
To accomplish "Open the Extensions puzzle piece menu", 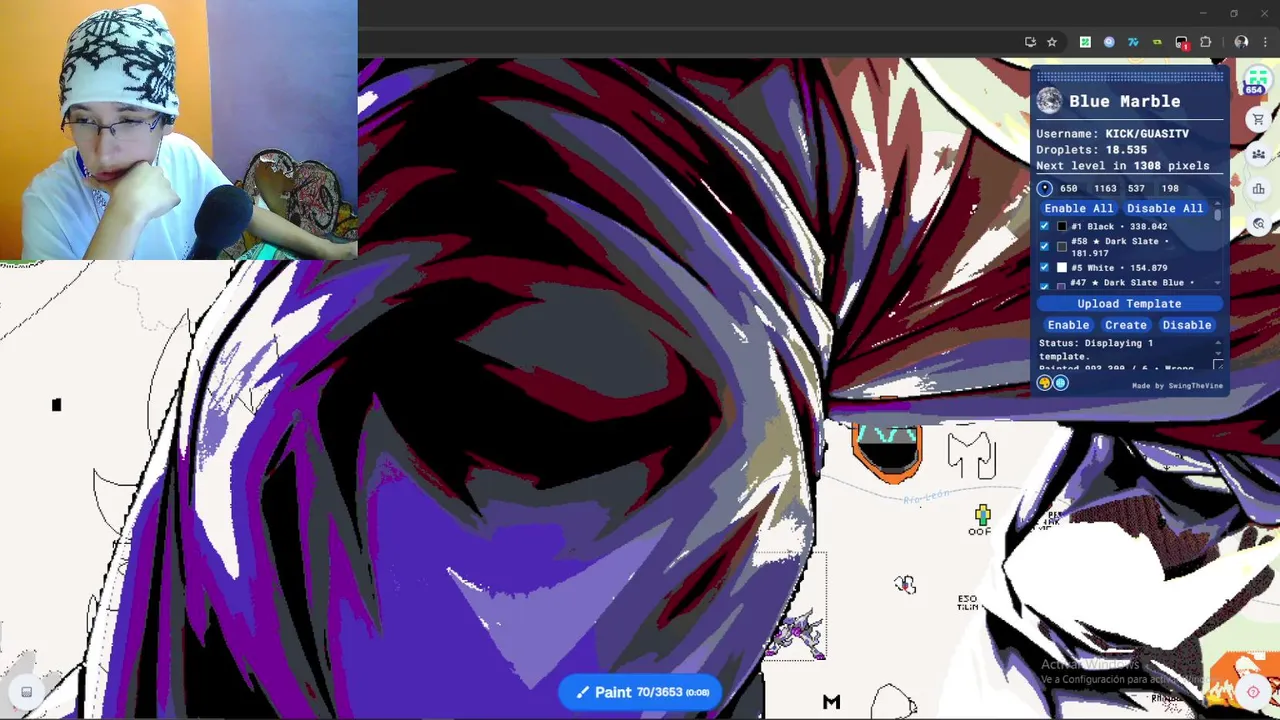I will point(1205,42).
